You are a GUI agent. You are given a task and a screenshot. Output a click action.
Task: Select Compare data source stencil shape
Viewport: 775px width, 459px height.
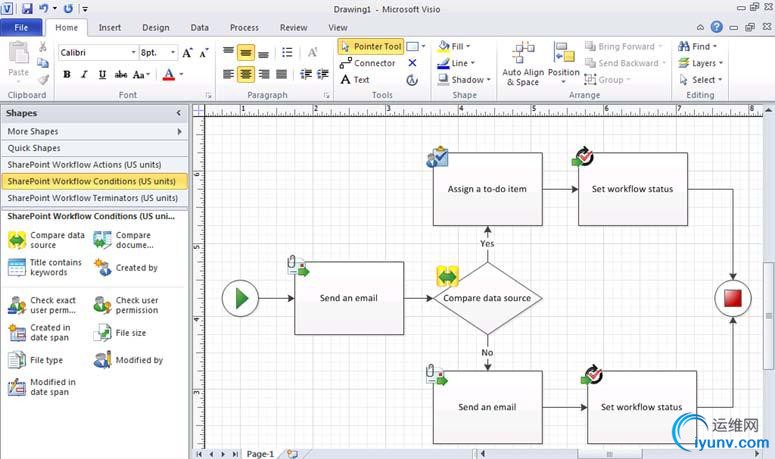coord(46,240)
